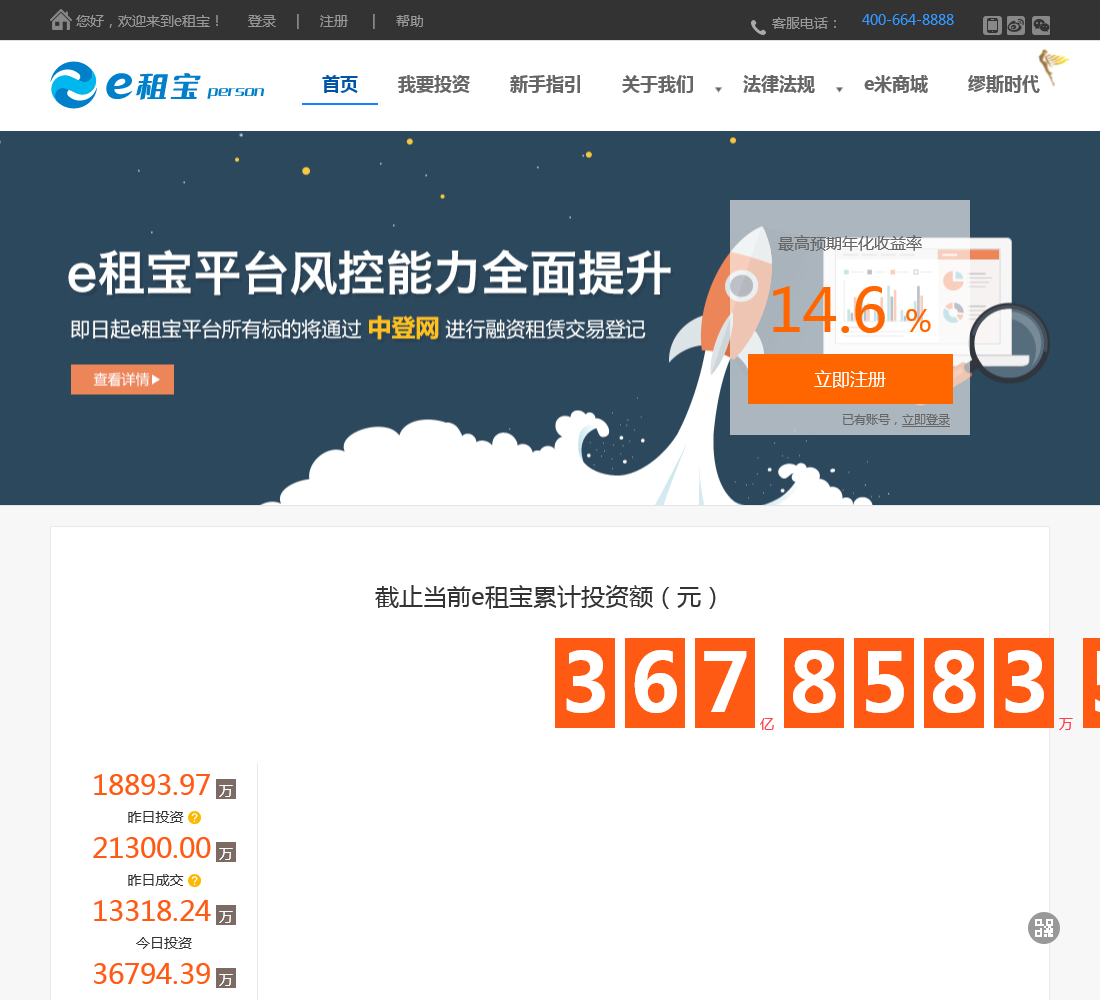Screen dimensions: 1100x1000
Task: Click the 36794.39 万 value
Action: pos(164,975)
